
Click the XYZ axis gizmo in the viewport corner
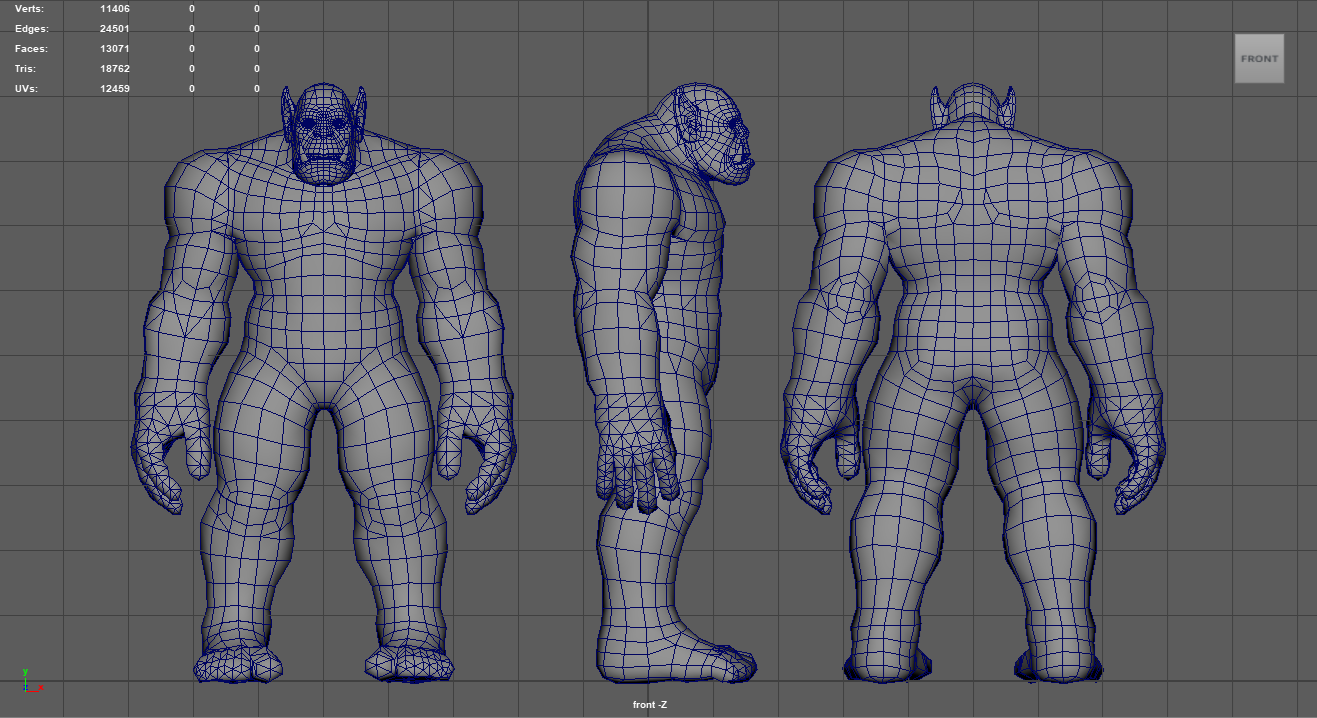click(x=28, y=682)
